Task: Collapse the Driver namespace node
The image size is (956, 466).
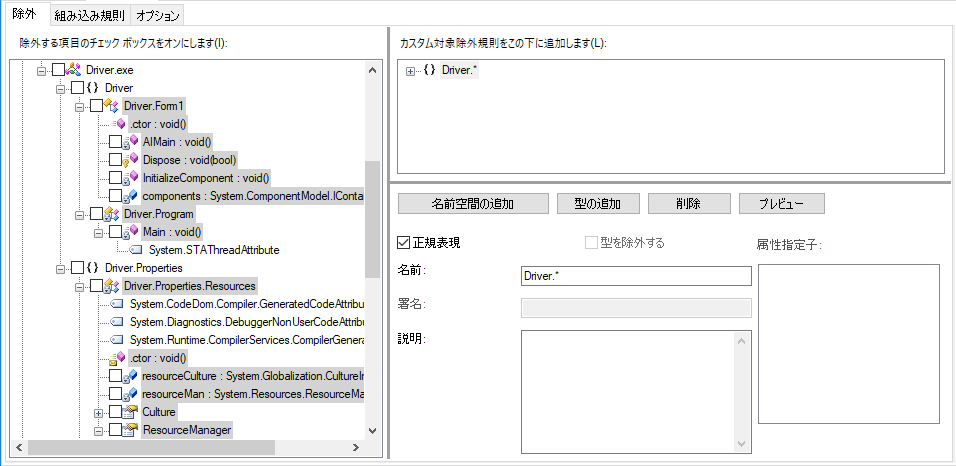Action: pos(60,89)
